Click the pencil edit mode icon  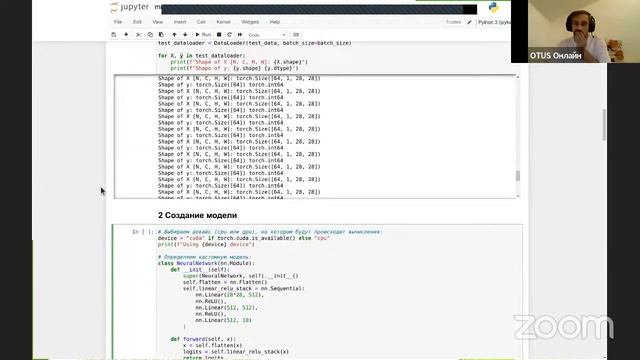pos(469,22)
